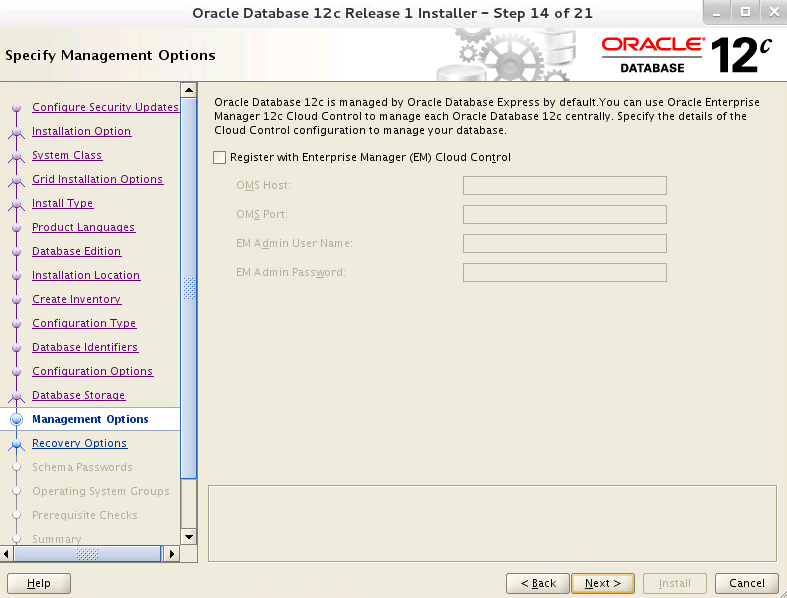Click the OMS Host input field
787x598 pixels.
565,185
